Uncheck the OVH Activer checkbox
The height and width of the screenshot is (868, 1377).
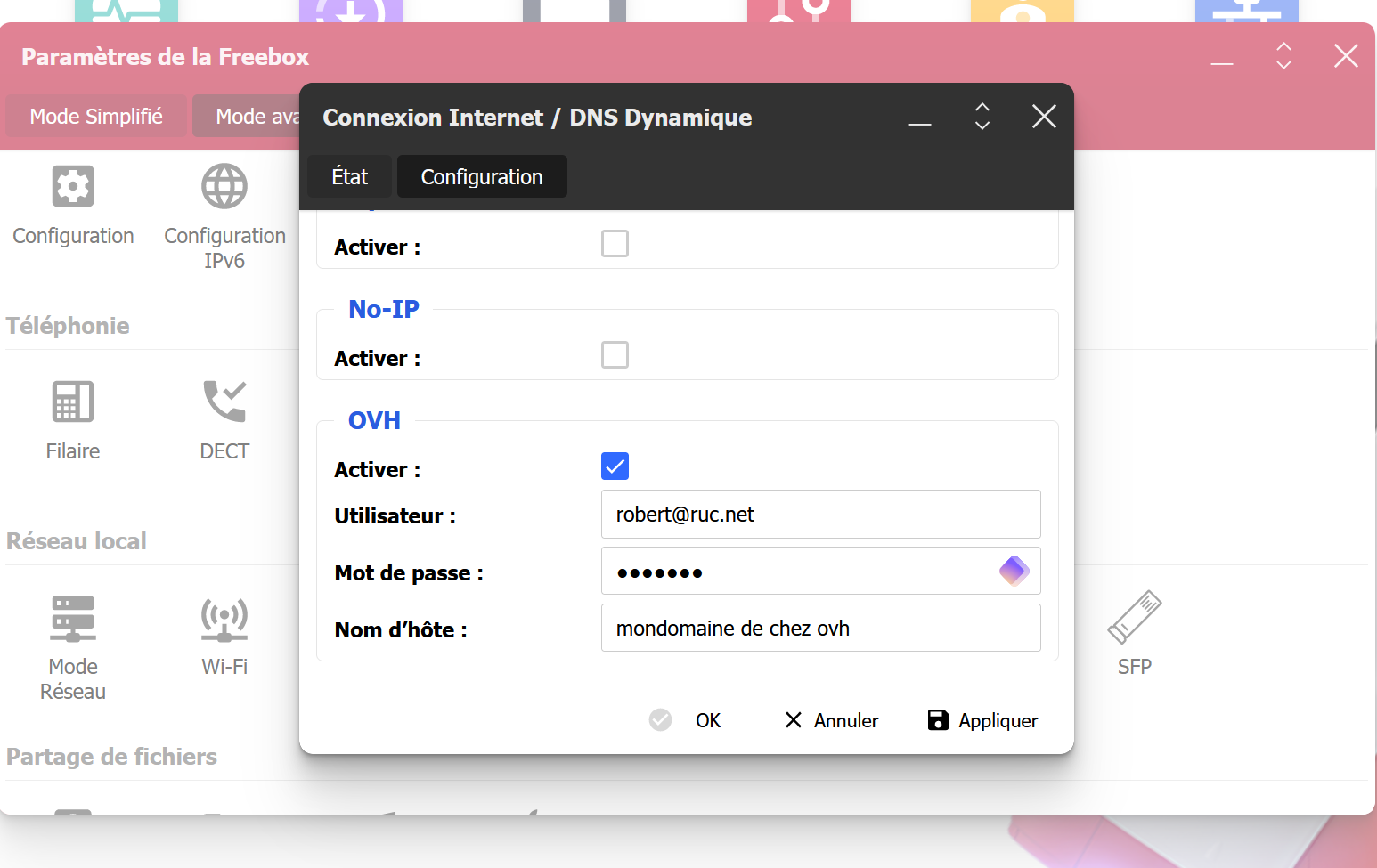pos(615,466)
